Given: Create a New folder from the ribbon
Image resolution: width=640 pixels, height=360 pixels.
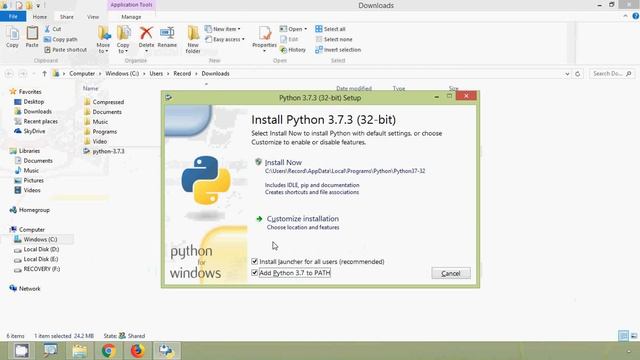Looking at the screenshot, I should (193, 39).
